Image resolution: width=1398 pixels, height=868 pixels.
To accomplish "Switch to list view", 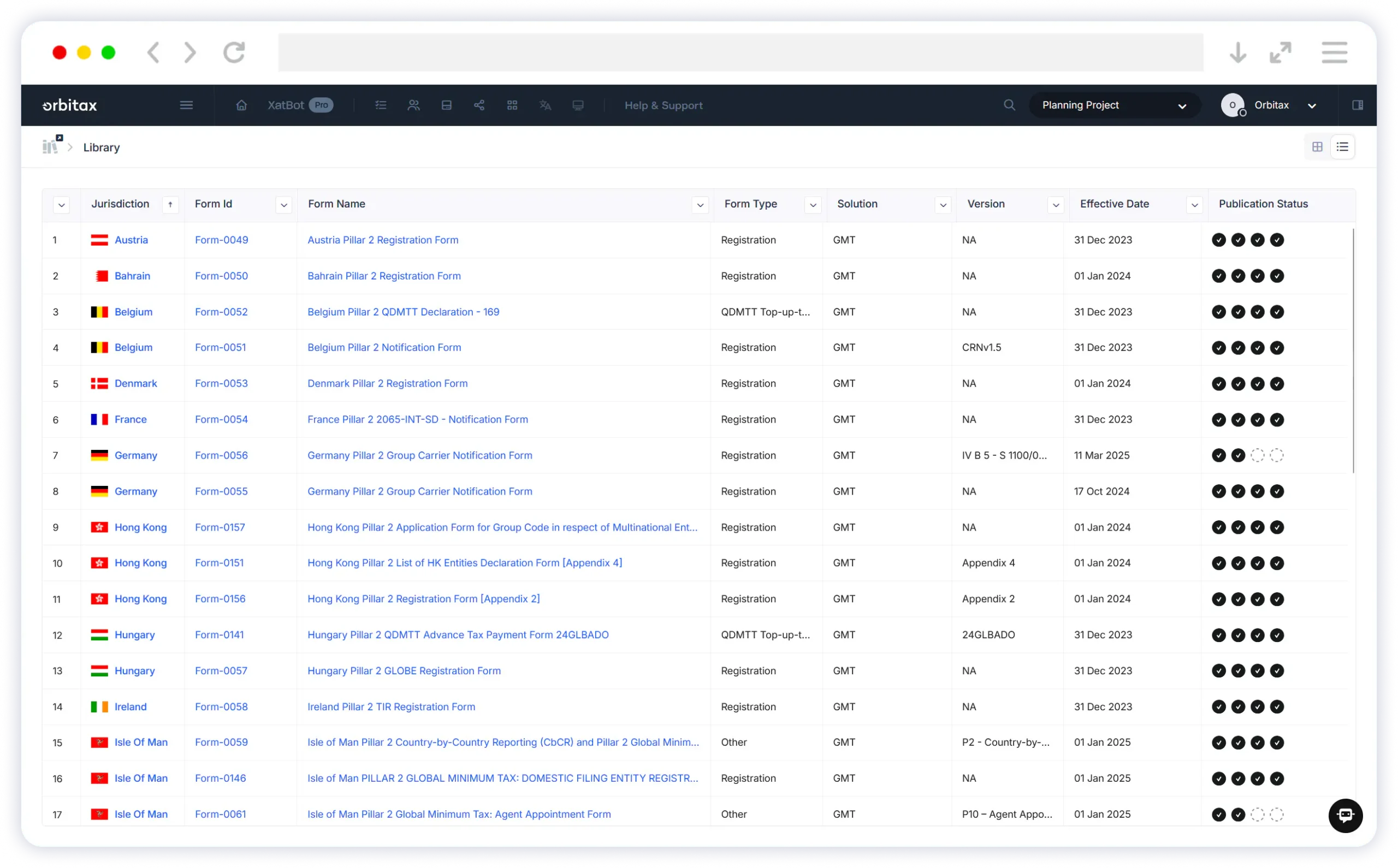I will (x=1342, y=147).
